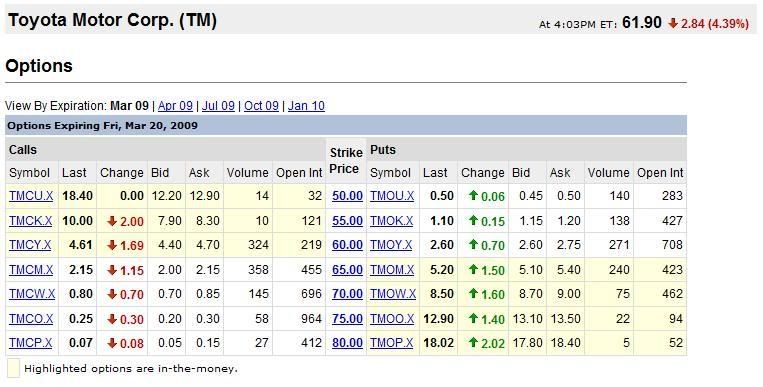Open call option TMCK.X
763x387 pixels.
(x=31, y=221)
